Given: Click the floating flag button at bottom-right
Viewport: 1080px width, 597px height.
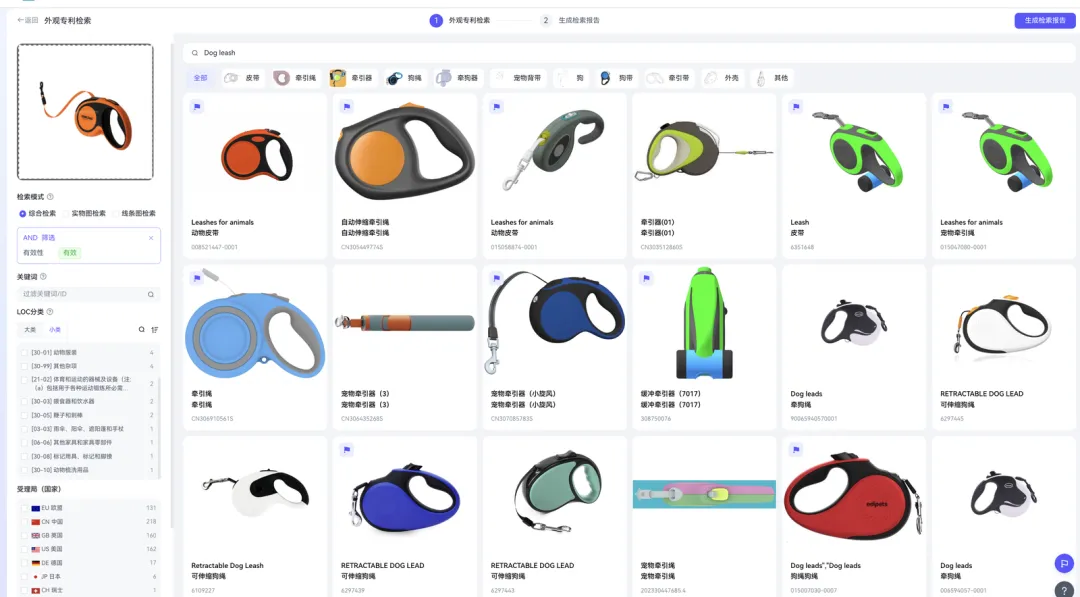Looking at the screenshot, I should point(1063,563).
